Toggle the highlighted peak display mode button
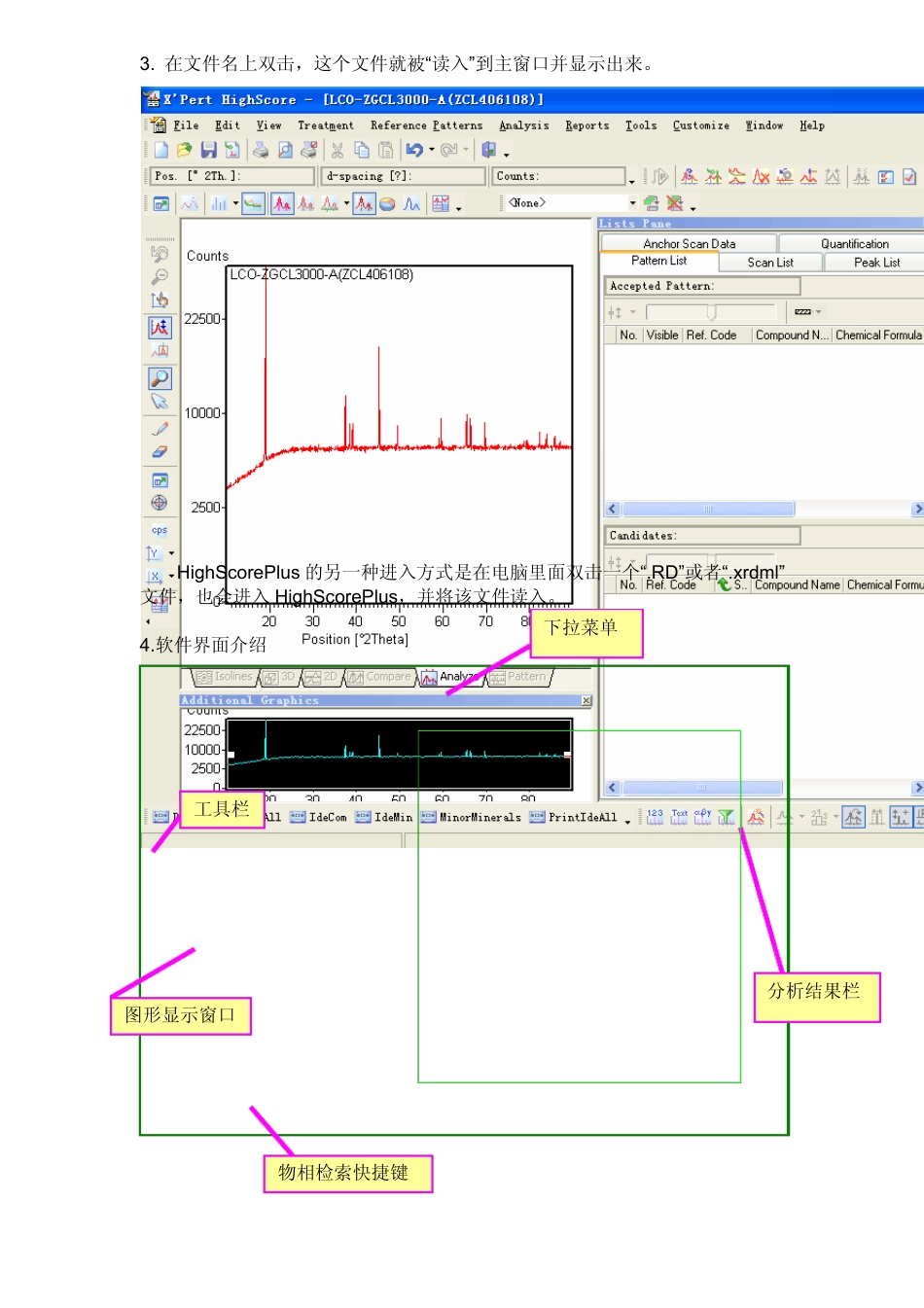This screenshot has width=924, height=1308. coord(282,203)
